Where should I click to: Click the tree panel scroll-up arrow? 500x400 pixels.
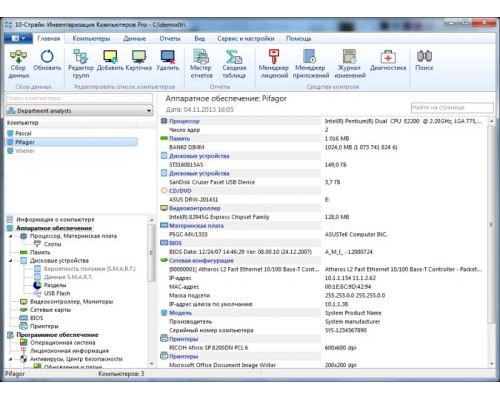coord(151,220)
